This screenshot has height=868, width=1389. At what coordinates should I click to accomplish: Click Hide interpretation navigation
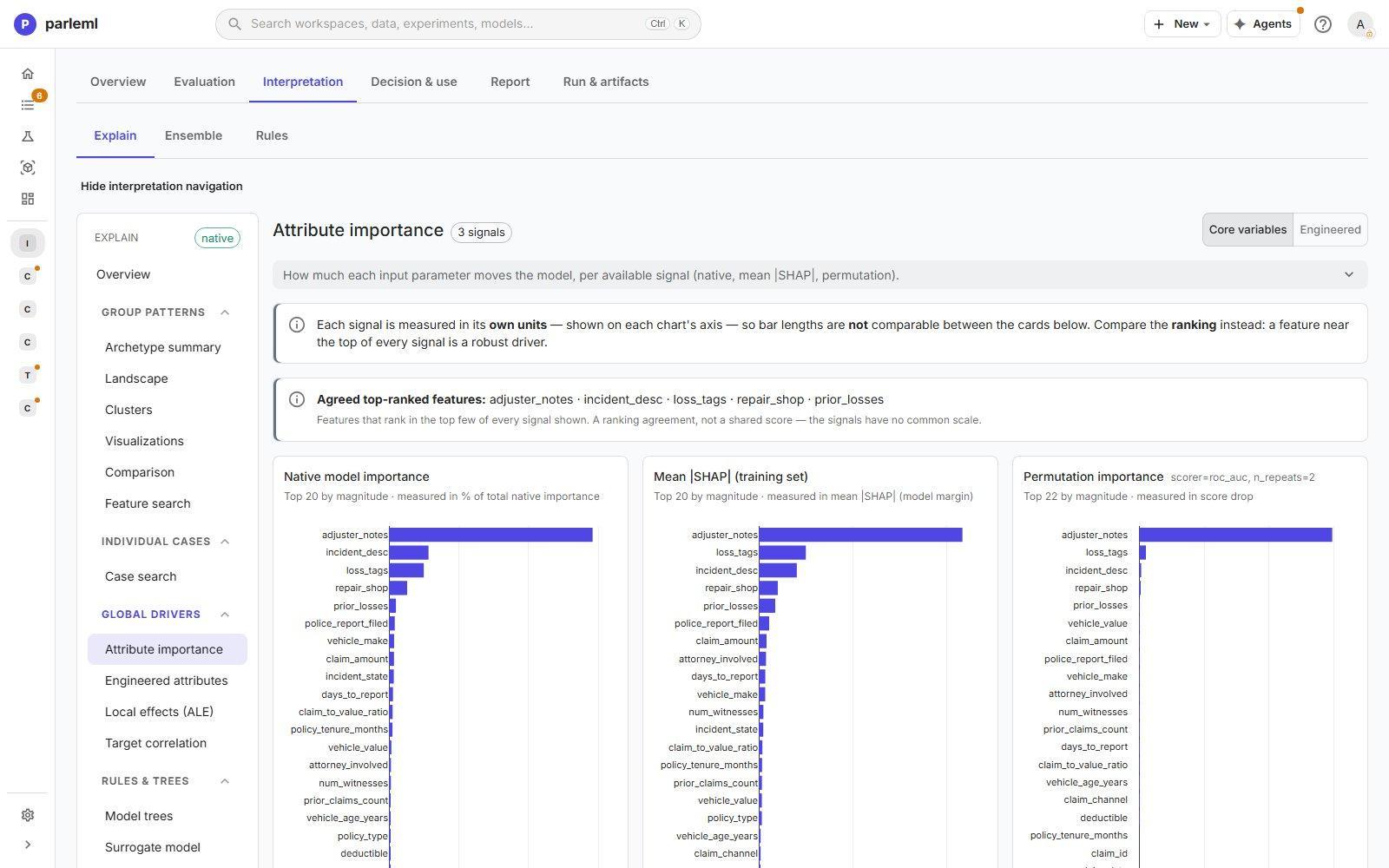coord(161,186)
